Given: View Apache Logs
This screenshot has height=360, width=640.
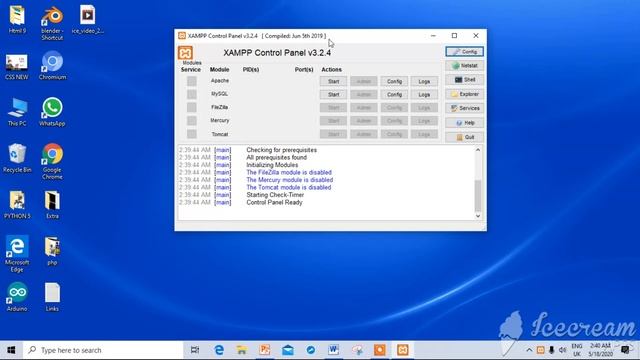Looking at the screenshot, I should (424, 82).
